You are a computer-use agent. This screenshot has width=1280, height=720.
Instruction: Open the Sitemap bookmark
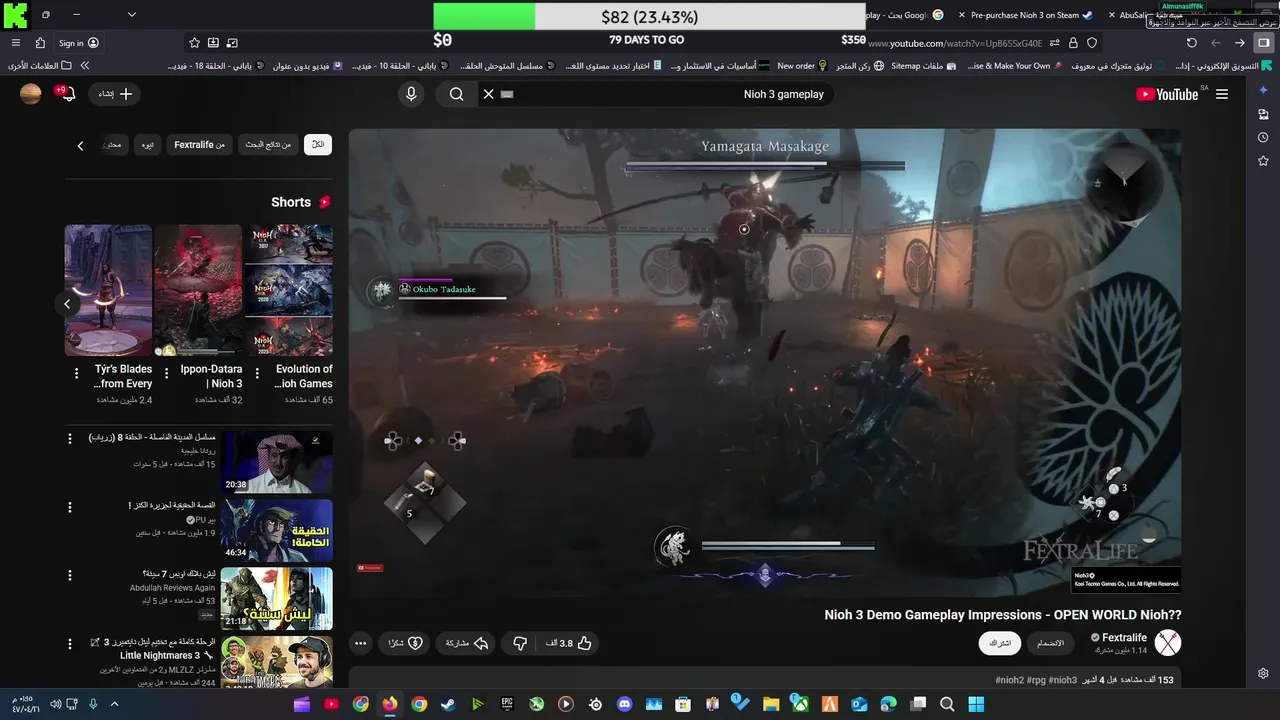923,66
